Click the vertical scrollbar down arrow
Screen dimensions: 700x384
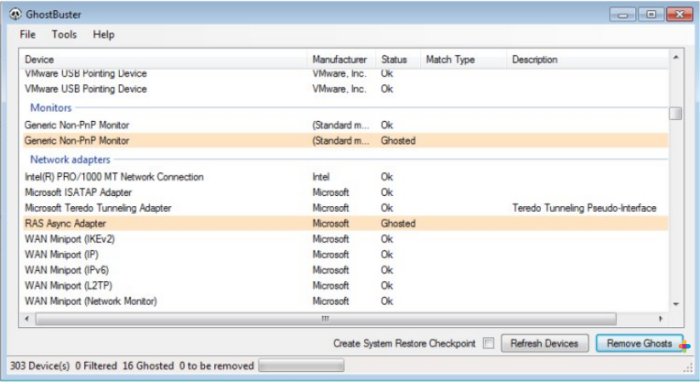tap(676, 304)
